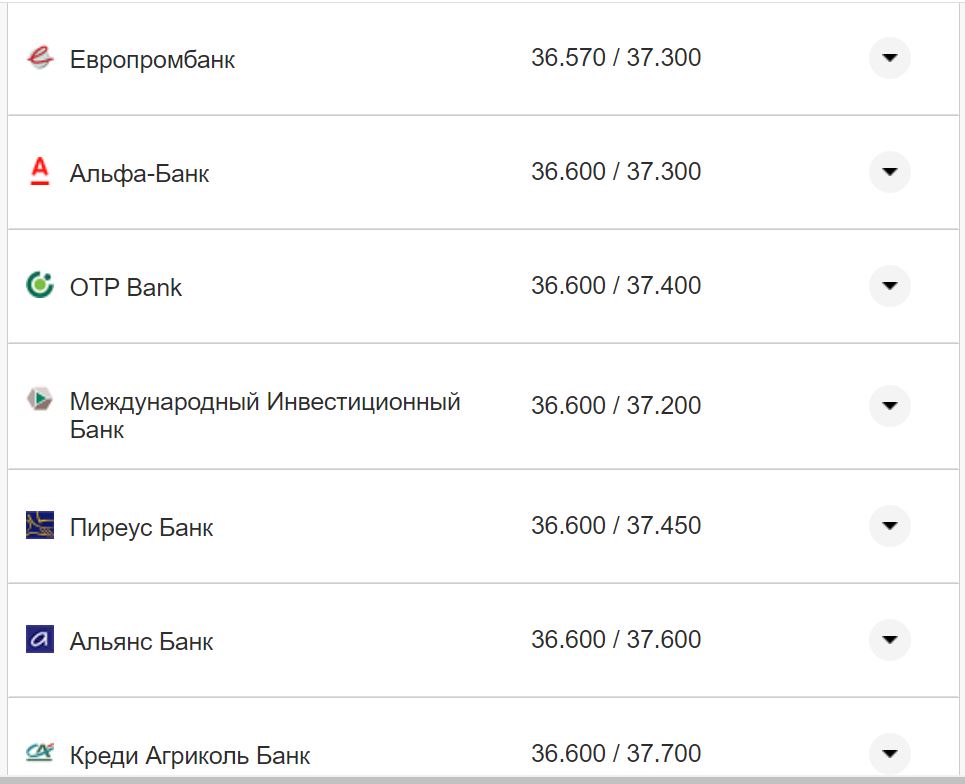Click the OTP Bank green logo
The image size is (965, 784).
coord(37,285)
